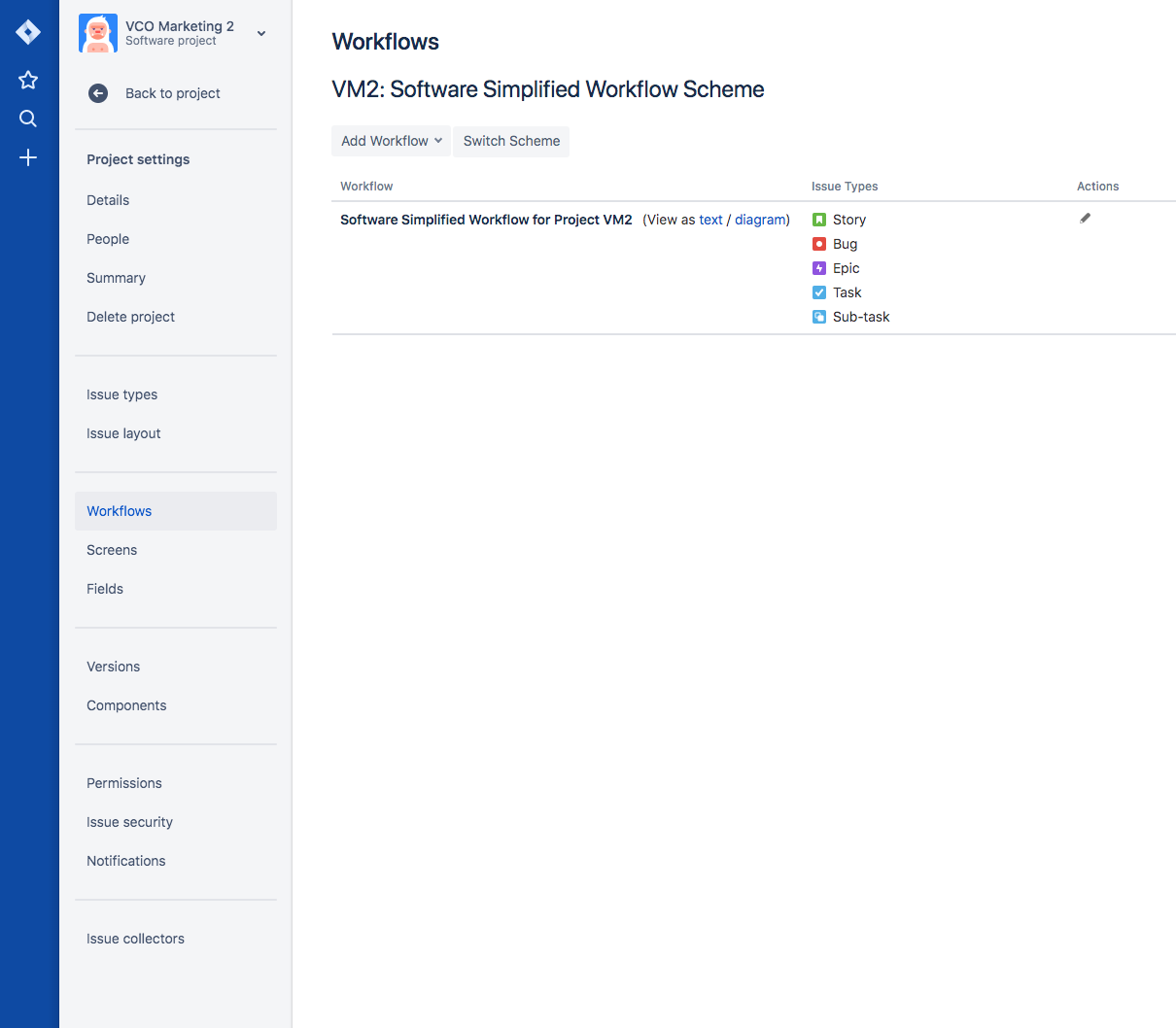
Task: Open Issue collectors settings
Action: (135, 939)
